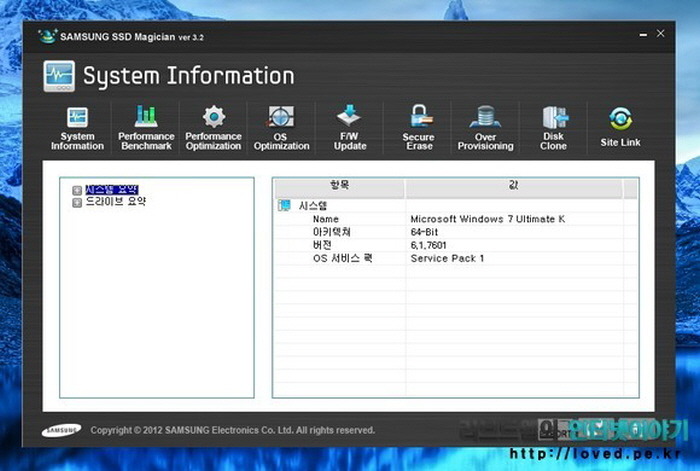
Task: Select the 아키텍처 row label
Action: coord(332,232)
